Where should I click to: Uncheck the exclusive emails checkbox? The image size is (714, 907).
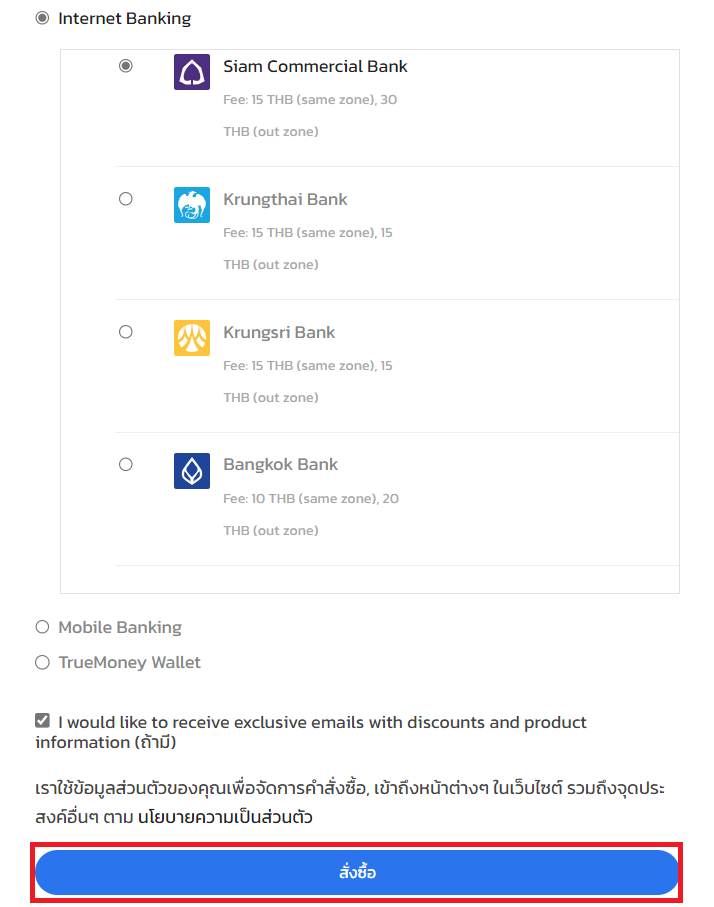click(42, 721)
